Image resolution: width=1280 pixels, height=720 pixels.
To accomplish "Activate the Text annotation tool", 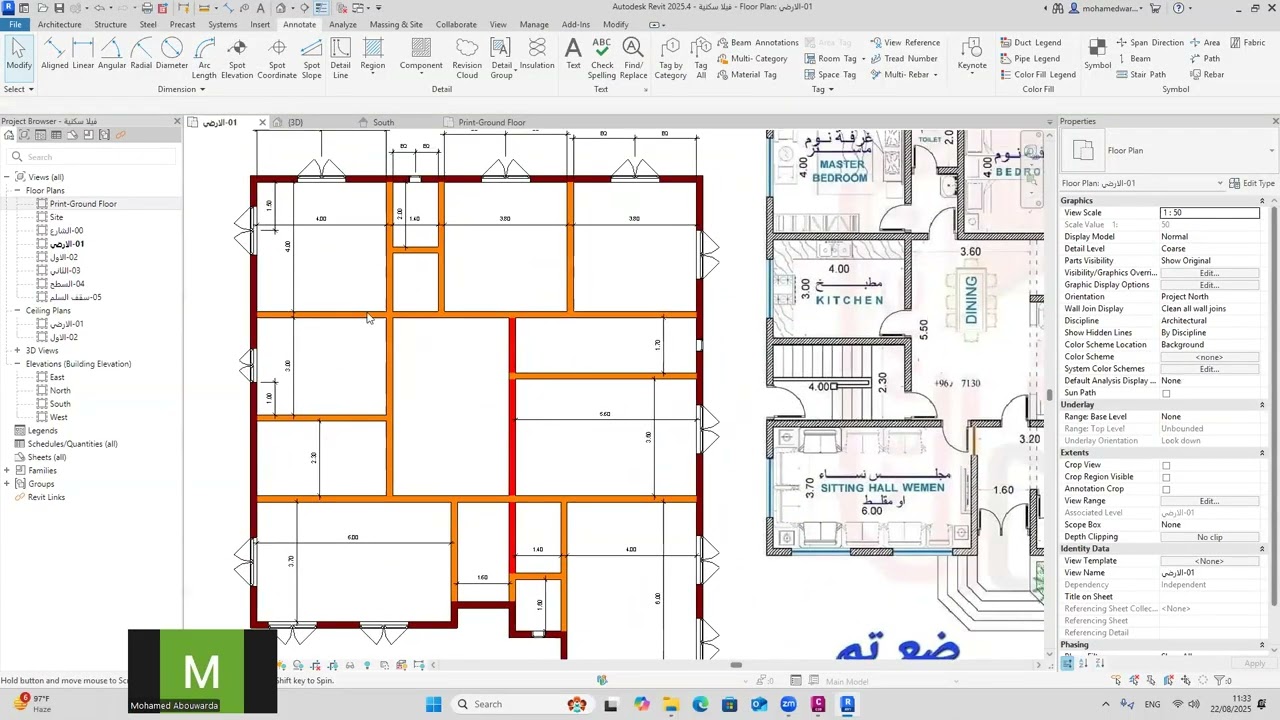I will (573, 54).
